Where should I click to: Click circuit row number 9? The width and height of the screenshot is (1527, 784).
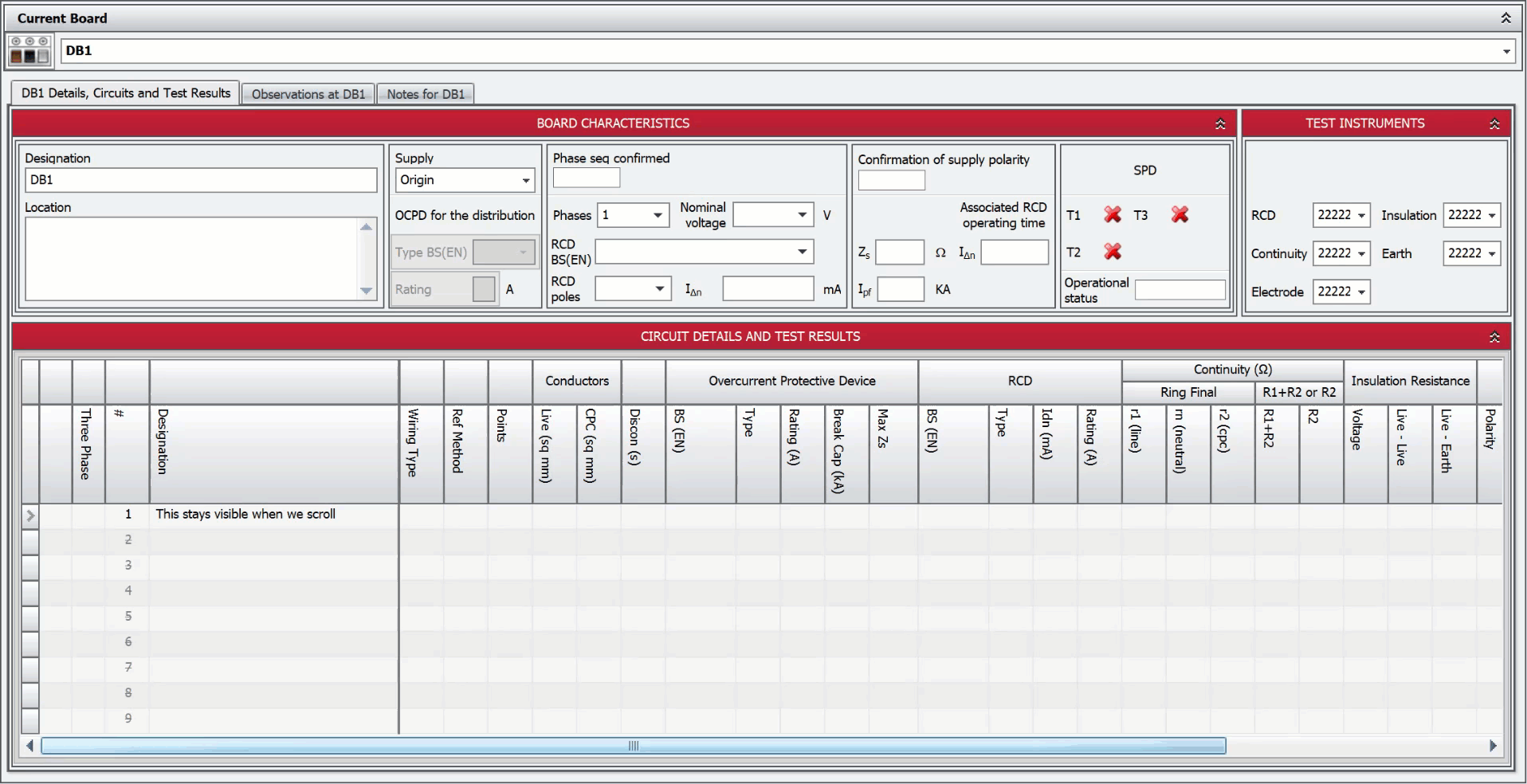point(128,719)
